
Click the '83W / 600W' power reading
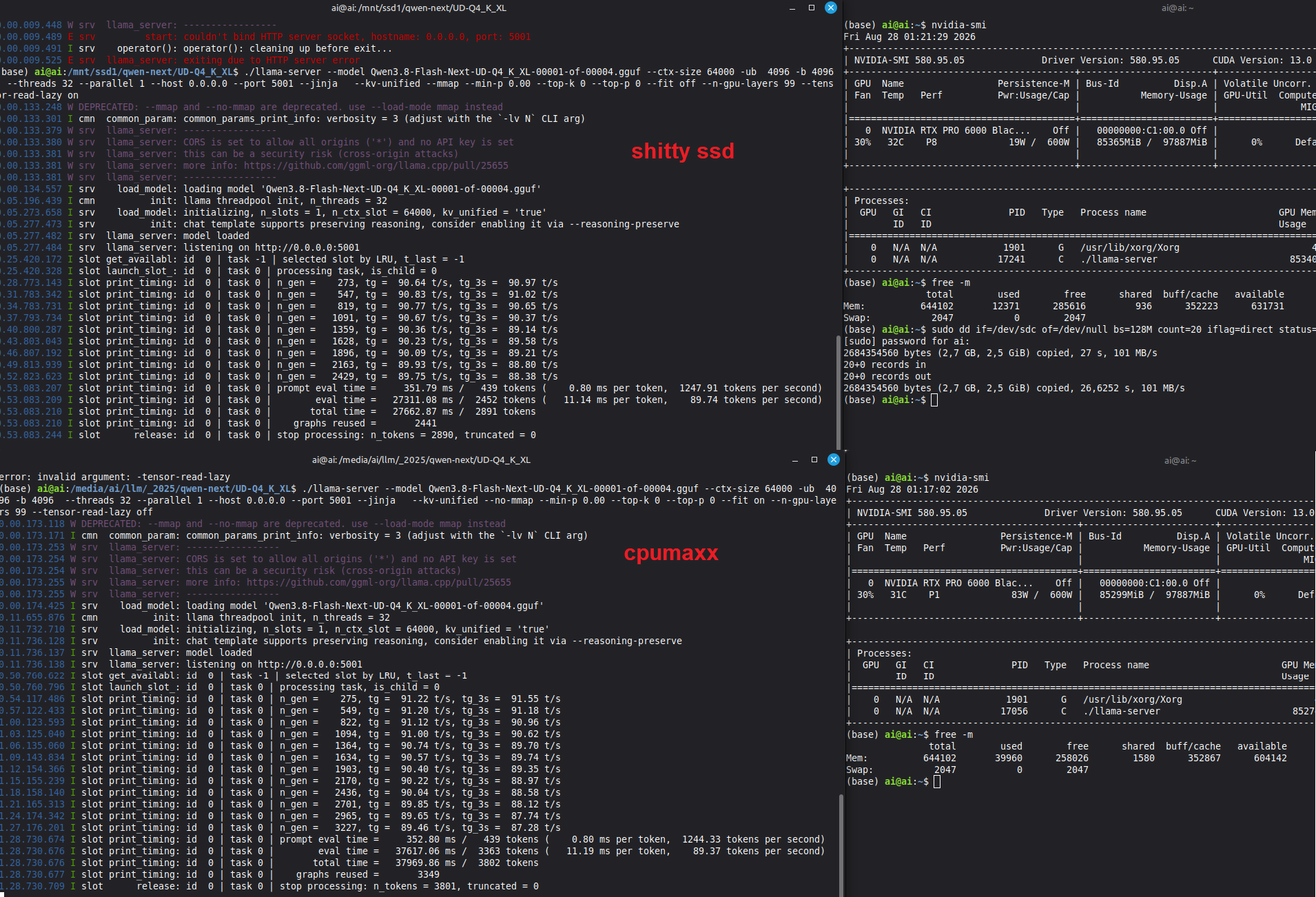tap(1042, 595)
